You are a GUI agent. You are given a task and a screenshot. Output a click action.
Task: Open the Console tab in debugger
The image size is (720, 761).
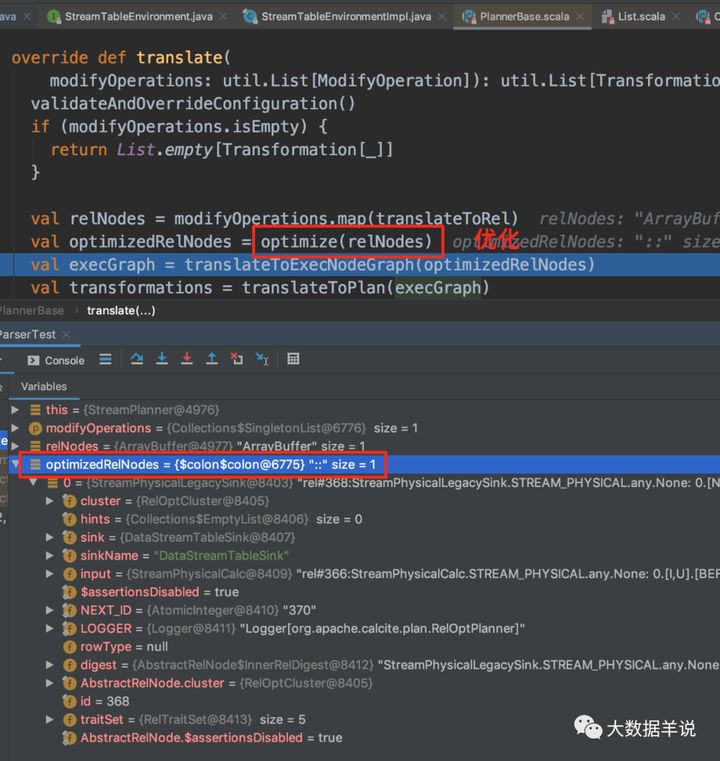click(56, 360)
